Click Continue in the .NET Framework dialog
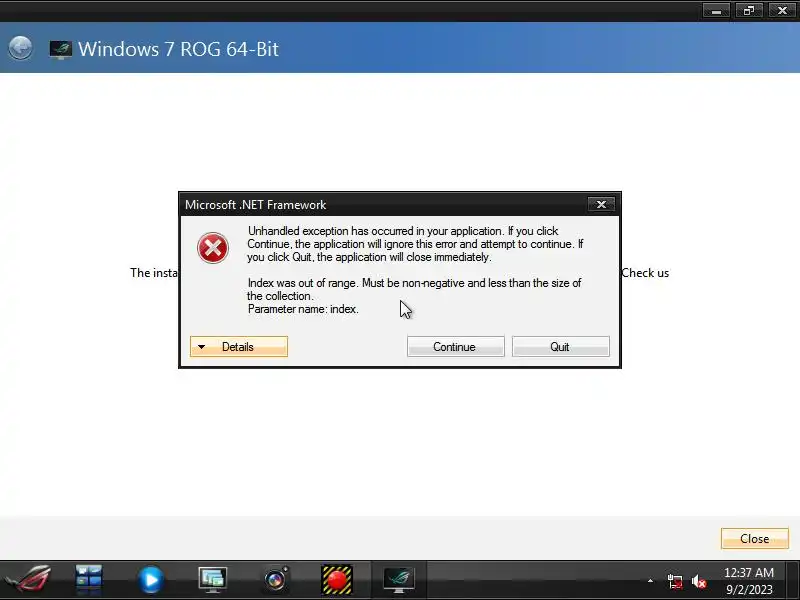 point(455,346)
